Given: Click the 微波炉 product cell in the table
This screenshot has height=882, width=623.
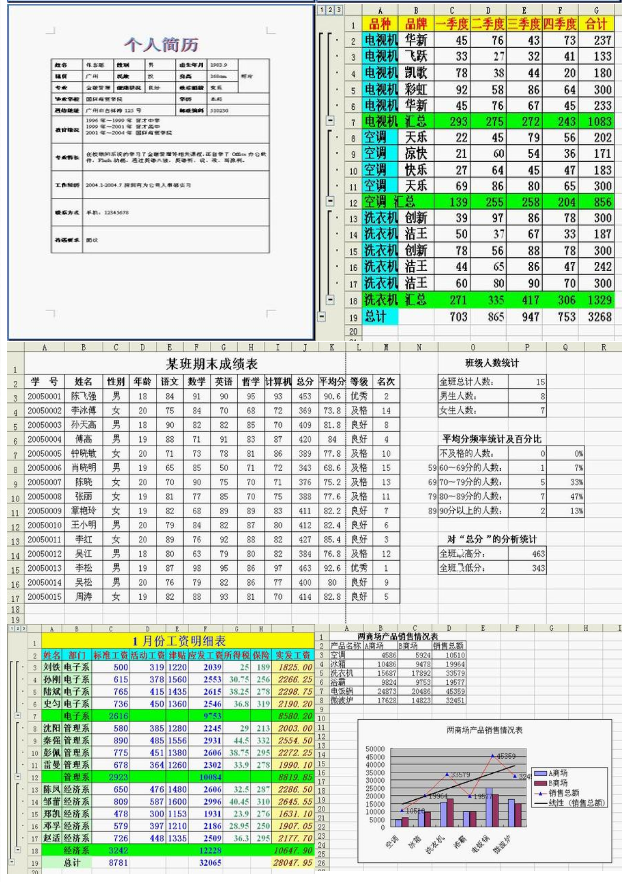Looking at the screenshot, I should point(346,700).
